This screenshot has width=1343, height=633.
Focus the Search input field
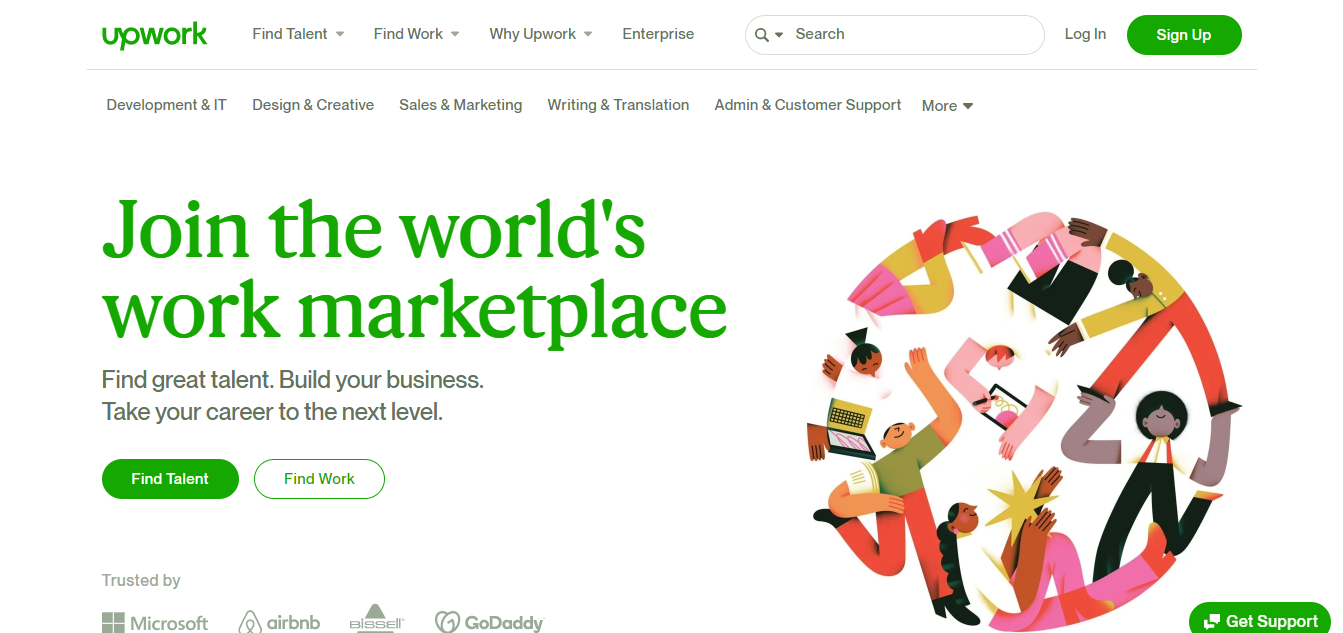coord(915,34)
